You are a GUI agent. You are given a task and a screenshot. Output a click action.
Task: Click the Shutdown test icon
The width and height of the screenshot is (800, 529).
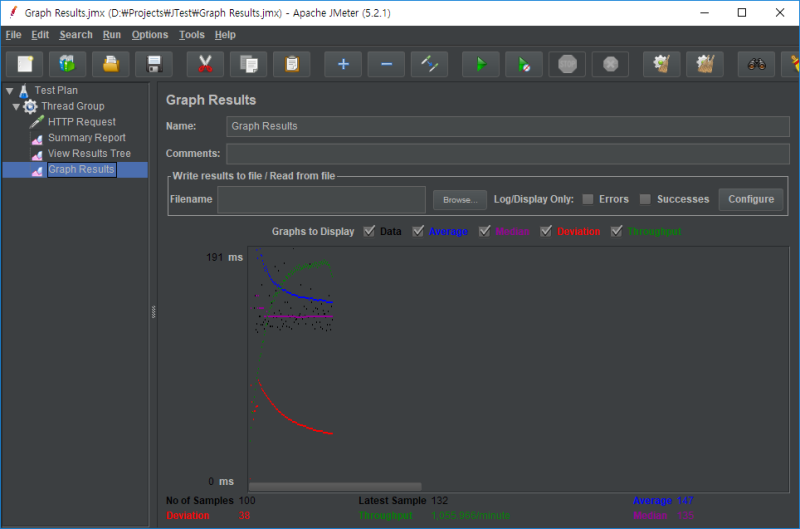610,64
